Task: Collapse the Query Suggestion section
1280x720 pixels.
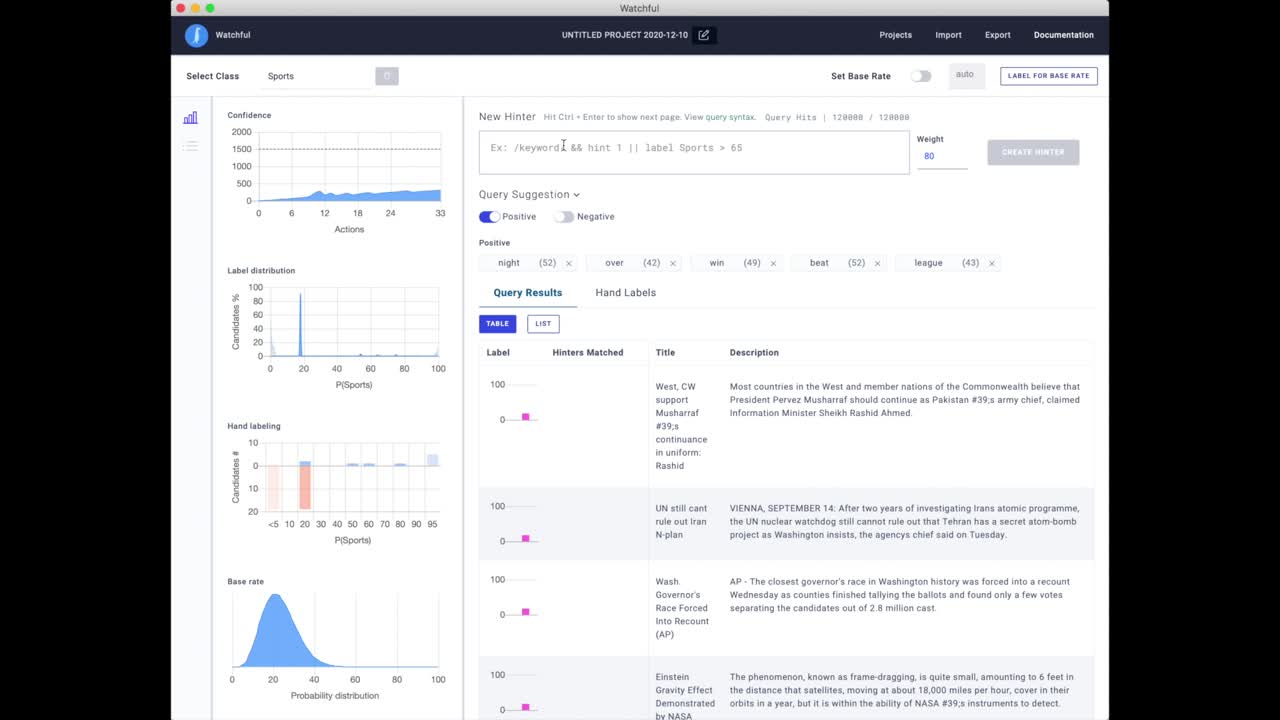Action: coord(529,194)
